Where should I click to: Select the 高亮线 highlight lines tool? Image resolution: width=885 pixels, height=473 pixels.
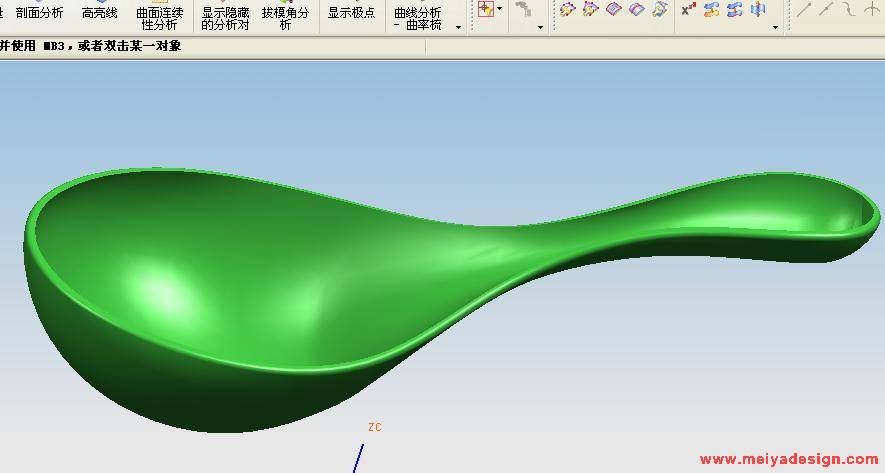click(x=99, y=13)
